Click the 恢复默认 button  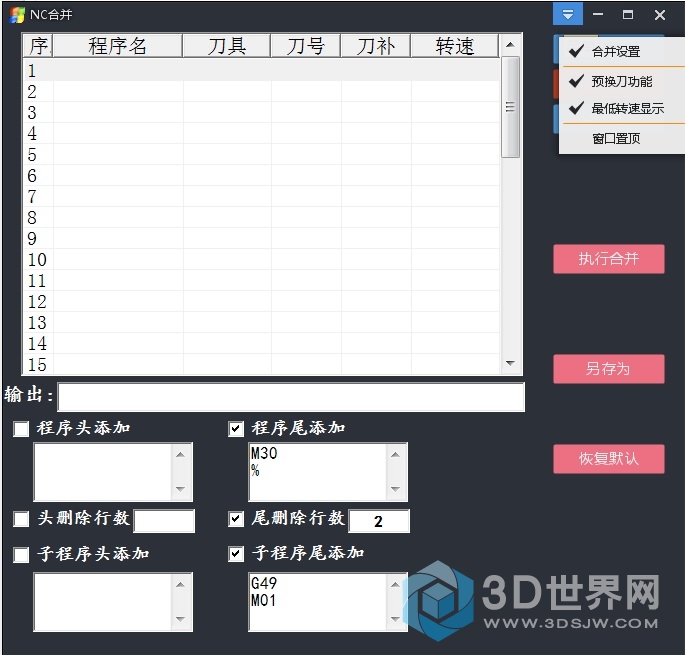[609, 458]
